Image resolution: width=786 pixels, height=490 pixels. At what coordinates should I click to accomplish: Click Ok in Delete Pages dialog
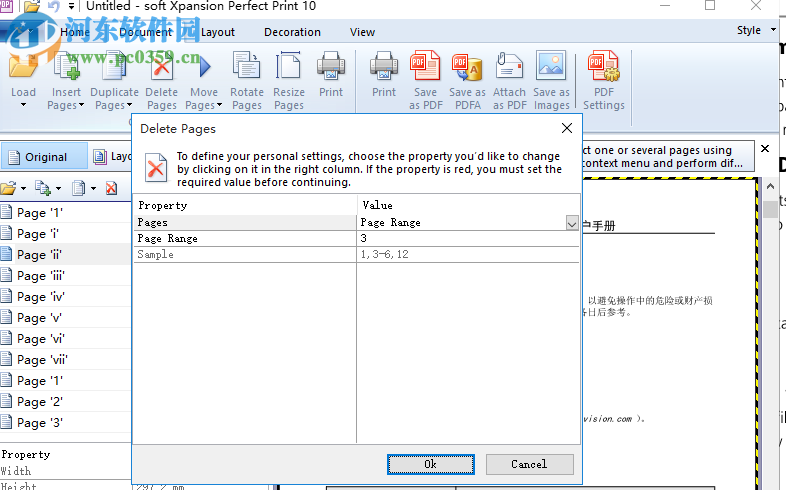click(x=431, y=464)
